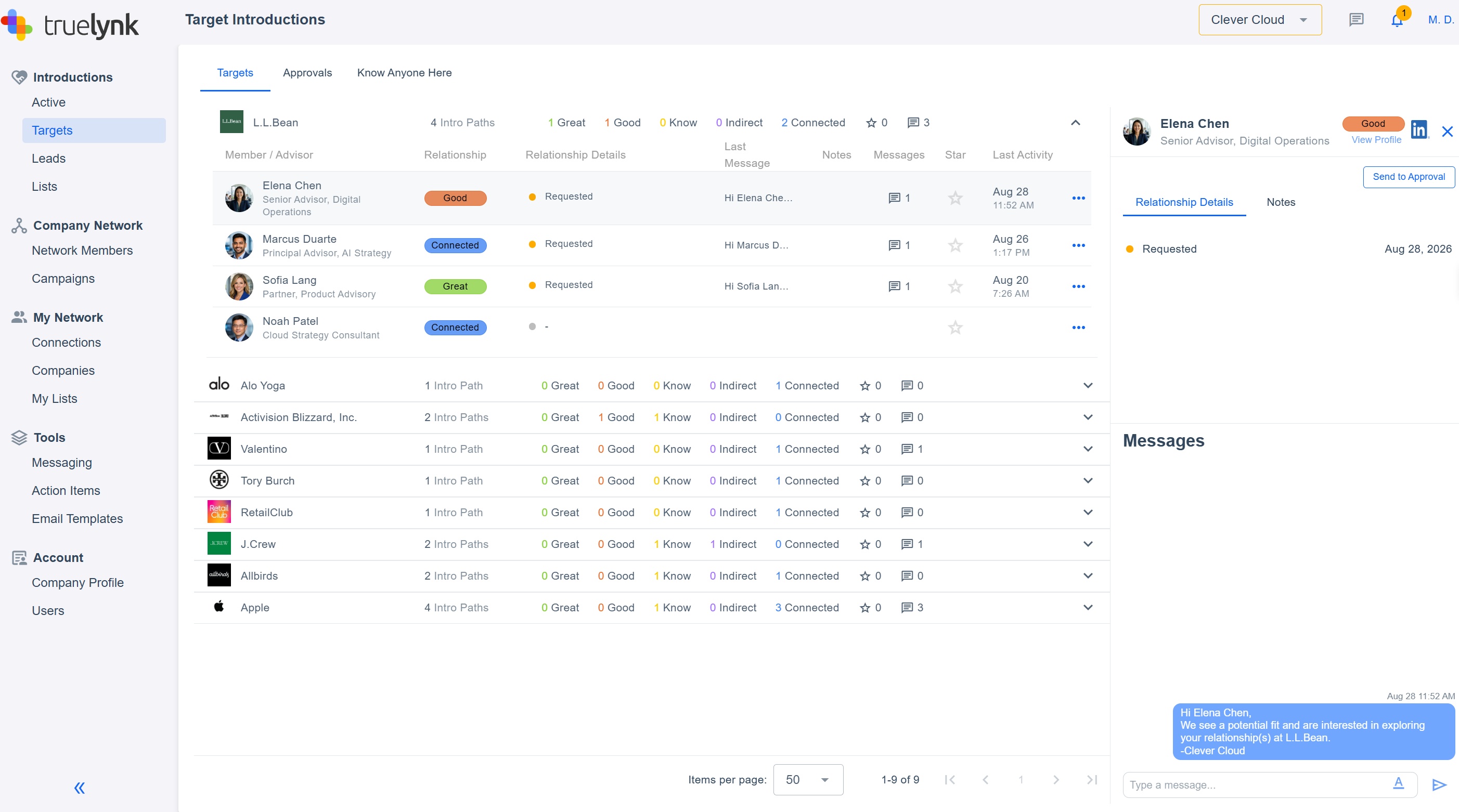This screenshot has height=812, width=1459.
Task: Expand the RetailClub target row
Action: coord(1088,513)
